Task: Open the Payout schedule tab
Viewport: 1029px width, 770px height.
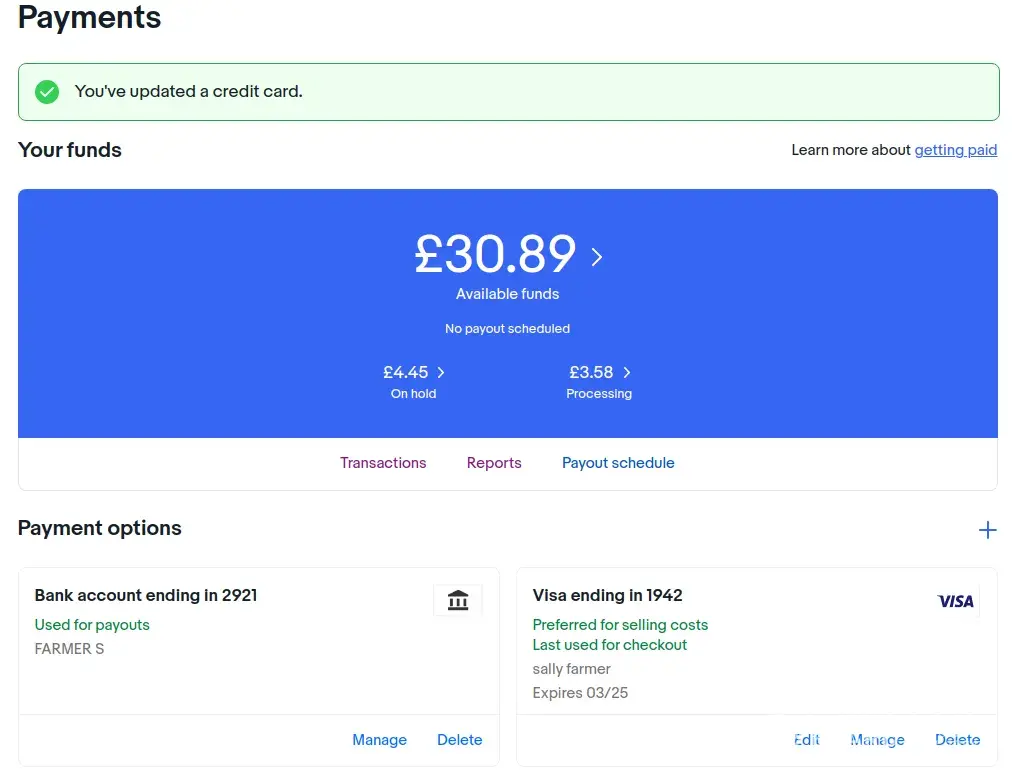Action: (618, 463)
